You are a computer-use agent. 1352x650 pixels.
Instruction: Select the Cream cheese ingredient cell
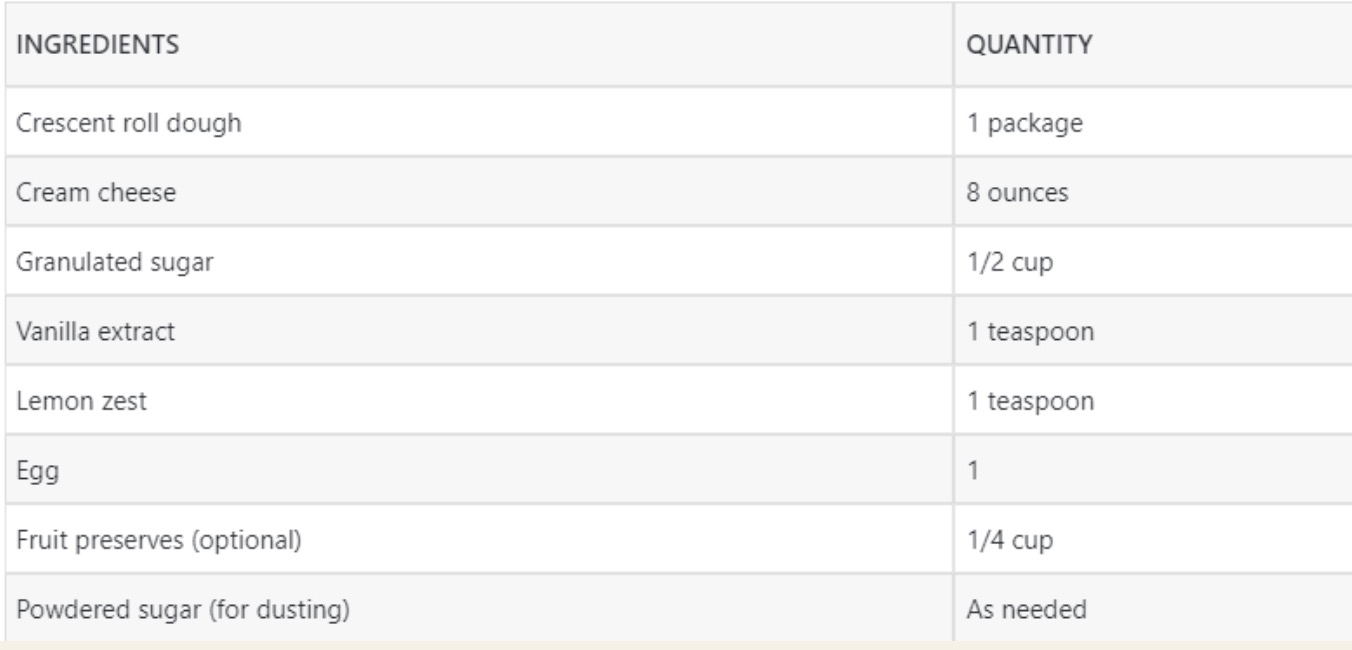click(81, 192)
